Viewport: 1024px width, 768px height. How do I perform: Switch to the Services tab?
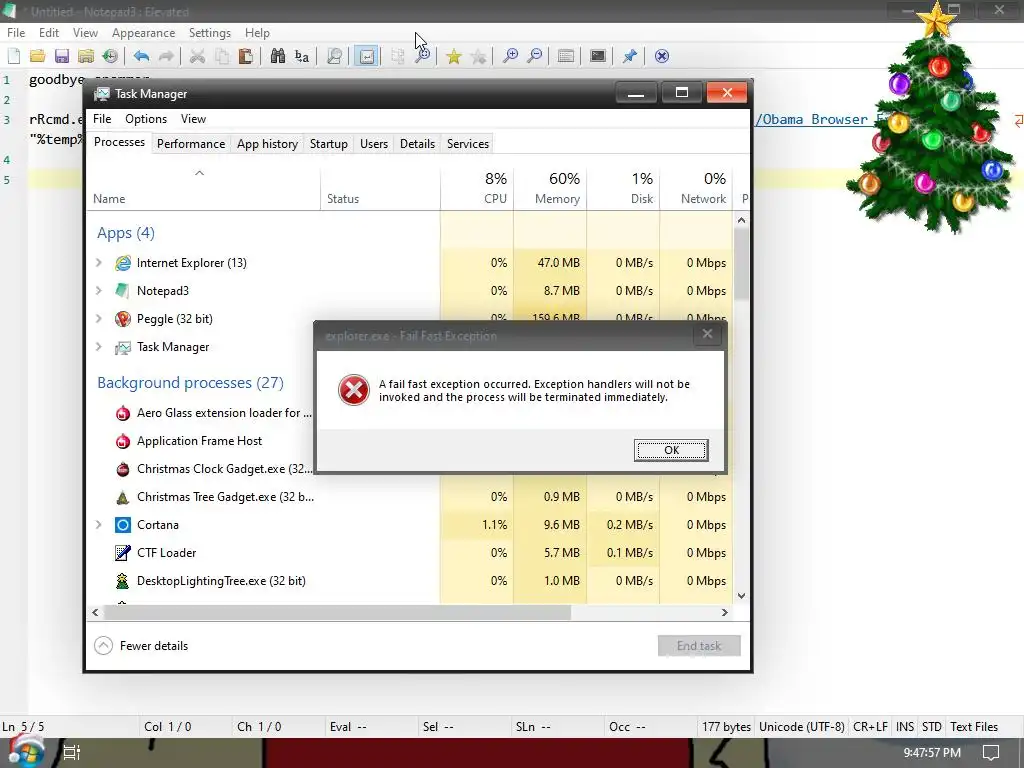[468, 144]
